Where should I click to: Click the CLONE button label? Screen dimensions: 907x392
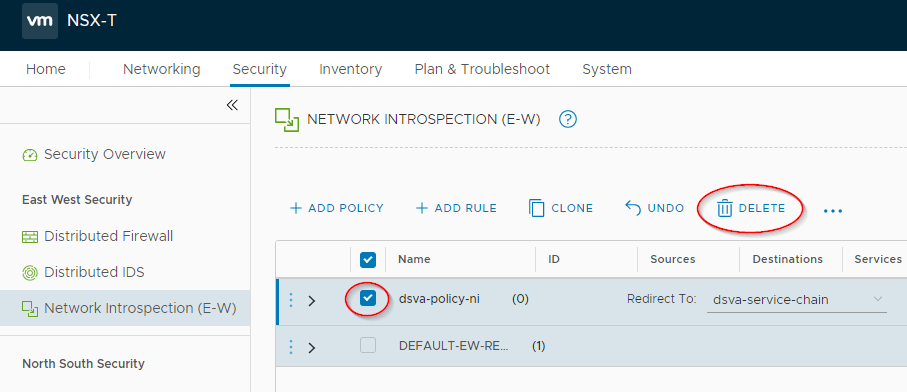(572, 208)
